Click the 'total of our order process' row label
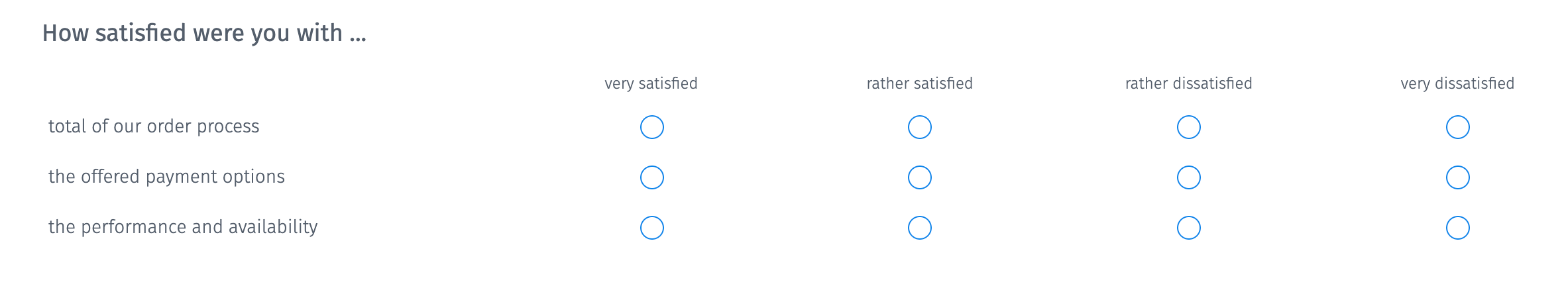Image resolution: width=1568 pixels, height=290 pixels. (154, 126)
